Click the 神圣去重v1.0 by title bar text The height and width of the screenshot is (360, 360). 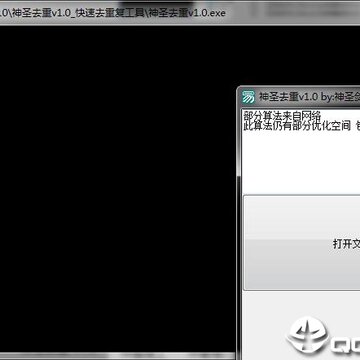(309, 97)
